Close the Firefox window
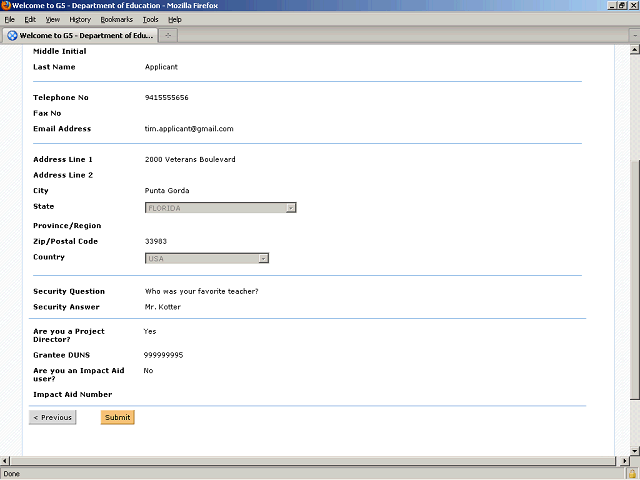 pos(633,5)
